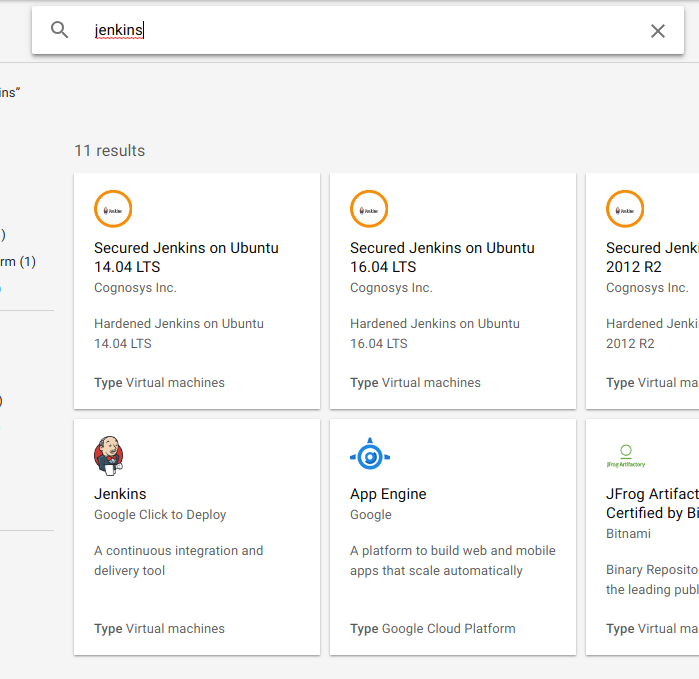Click 'Google' publisher under App Engine
Screen dimensions: 699x679
pyautogui.click(x=370, y=514)
